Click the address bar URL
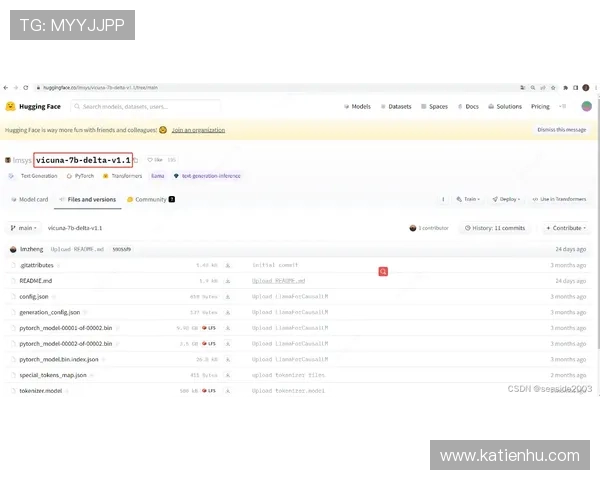 (x=100, y=88)
